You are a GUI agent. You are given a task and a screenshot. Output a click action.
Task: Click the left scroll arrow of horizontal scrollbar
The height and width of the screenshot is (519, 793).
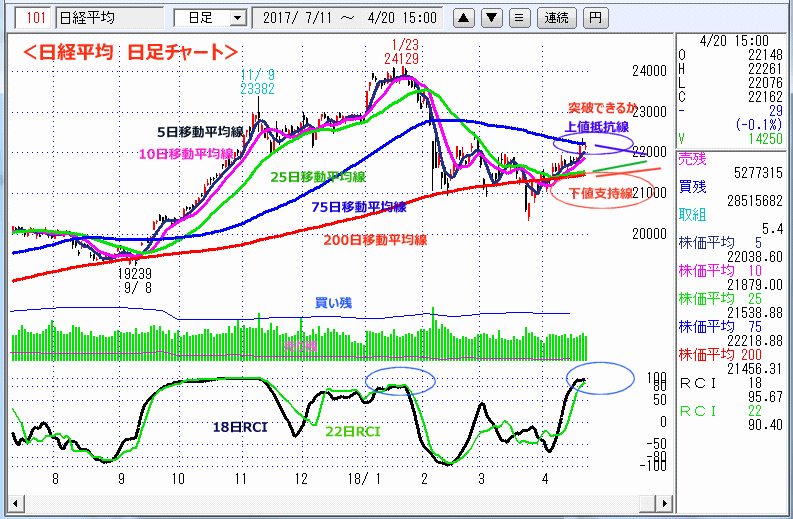point(15,503)
